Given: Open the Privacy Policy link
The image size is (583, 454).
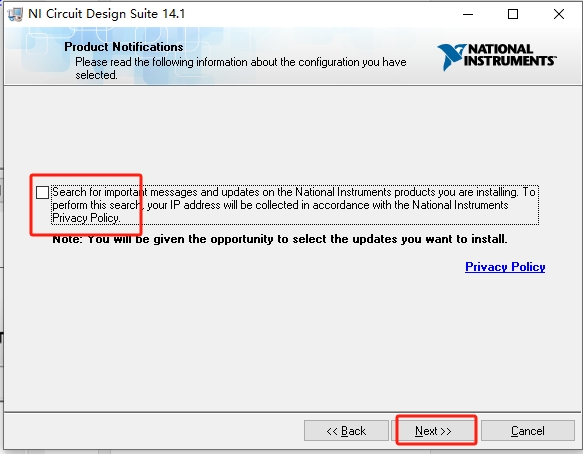Looking at the screenshot, I should coord(505,267).
